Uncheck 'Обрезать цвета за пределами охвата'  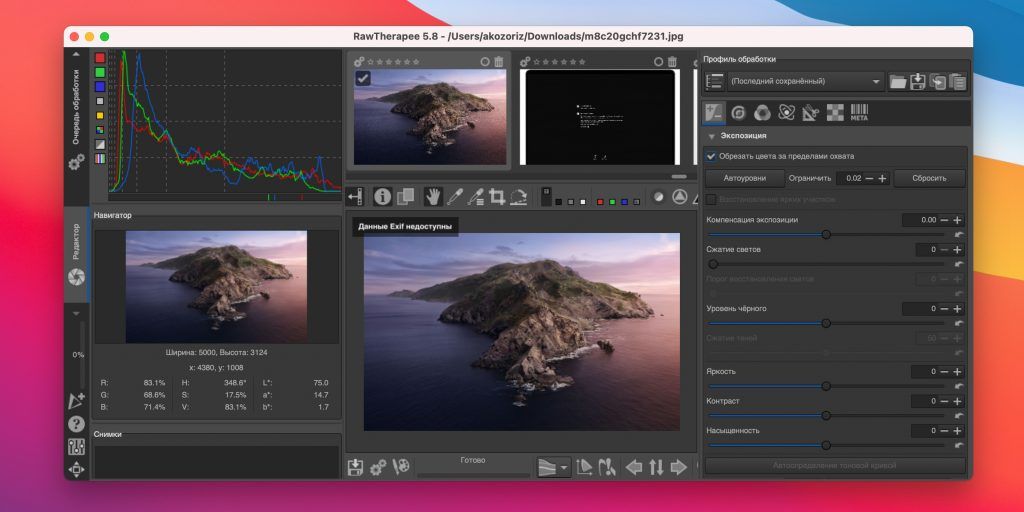tap(711, 156)
